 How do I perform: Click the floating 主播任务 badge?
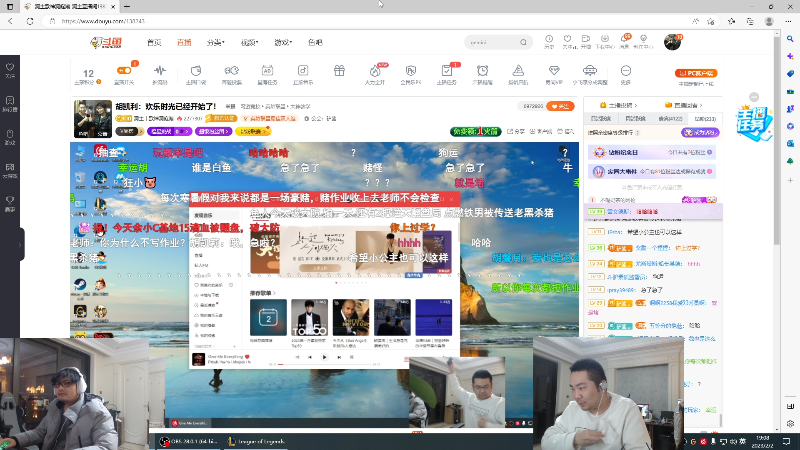point(754,123)
